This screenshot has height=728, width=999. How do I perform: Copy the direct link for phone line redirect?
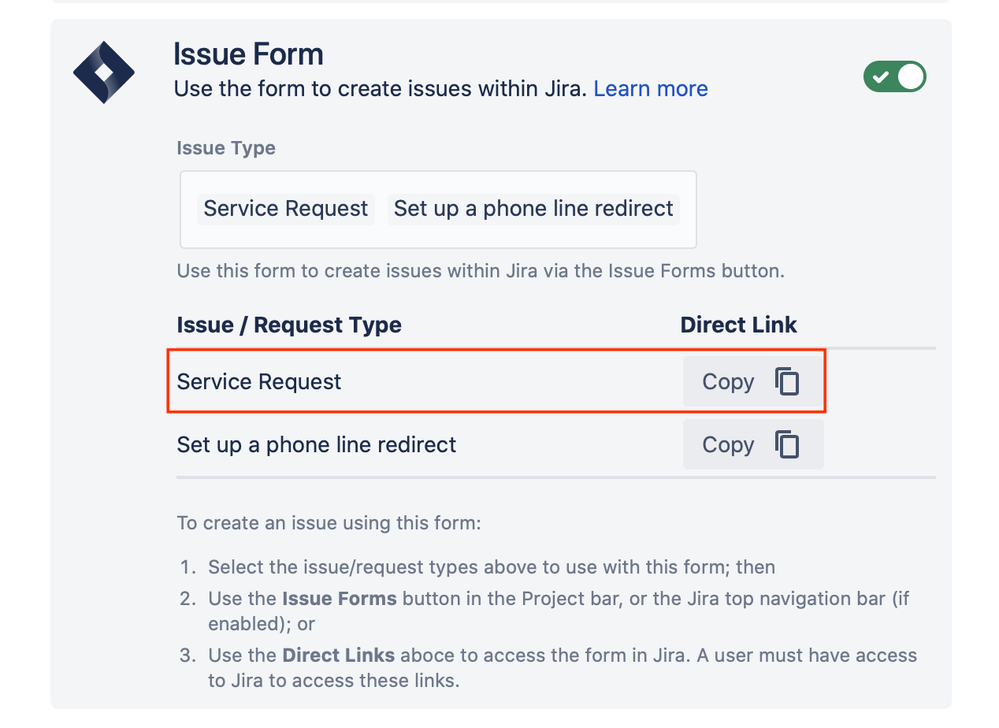click(753, 444)
